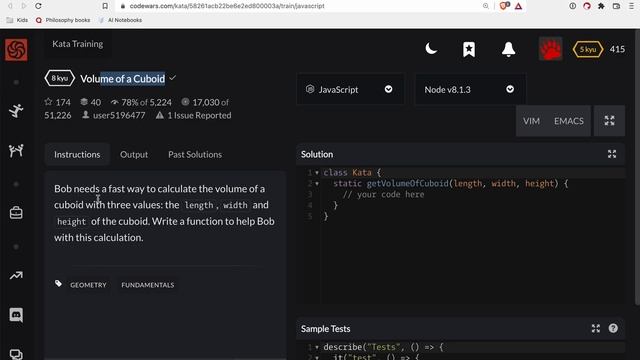Open Sample Tests help question icon
Image resolution: width=640 pixels, height=360 pixels.
[613, 328]
